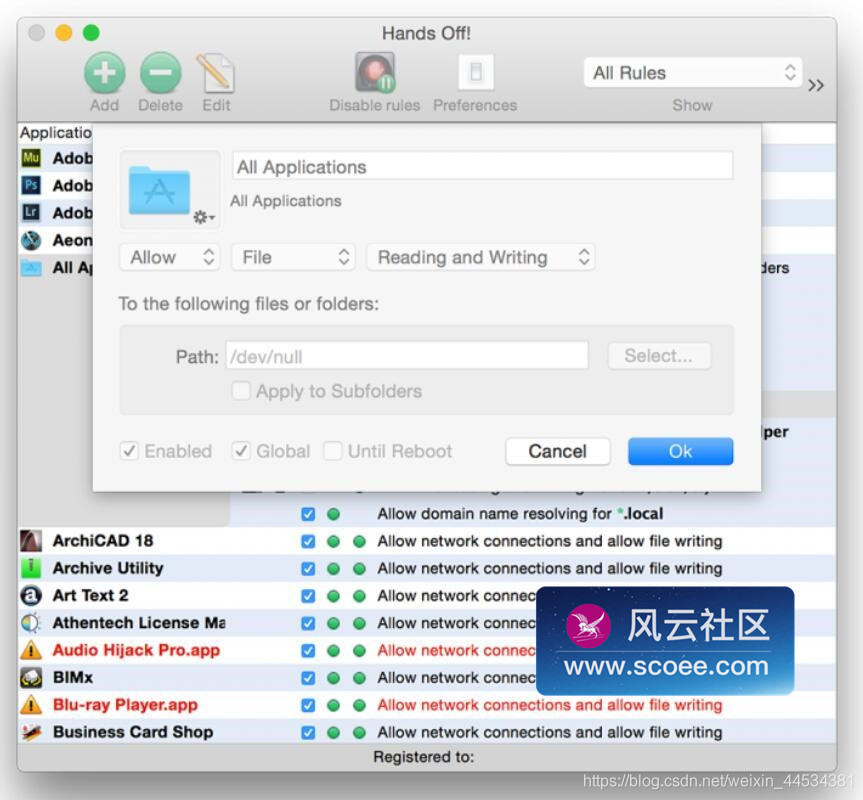Open Preferences from the toolbar

476,72
